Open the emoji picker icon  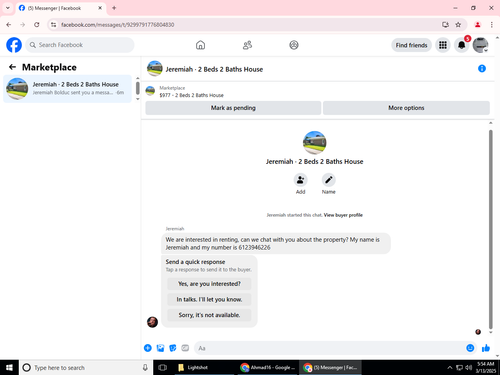pos(470,348)
